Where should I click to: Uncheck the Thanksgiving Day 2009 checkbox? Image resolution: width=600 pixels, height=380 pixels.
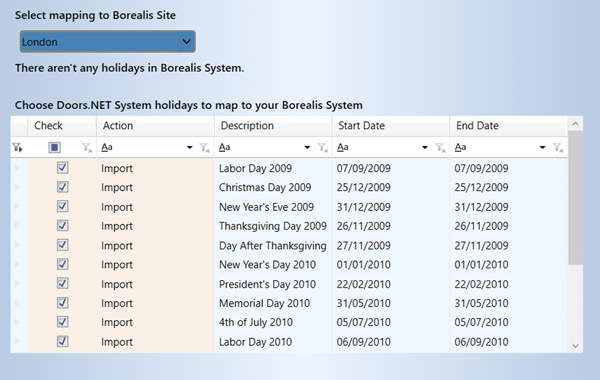(x=63, y=225)
